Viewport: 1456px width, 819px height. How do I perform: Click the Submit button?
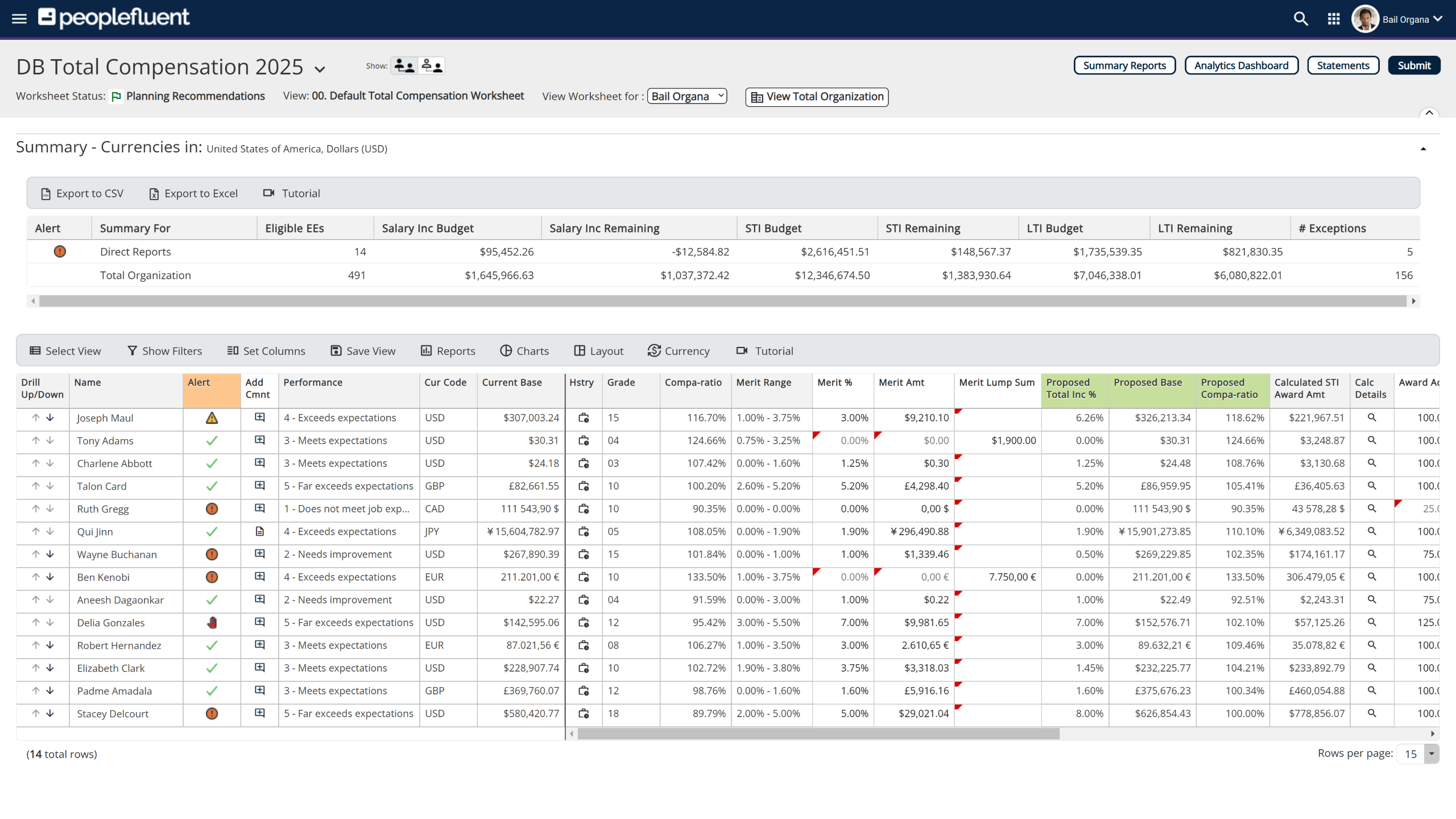tap(1413, 65)
